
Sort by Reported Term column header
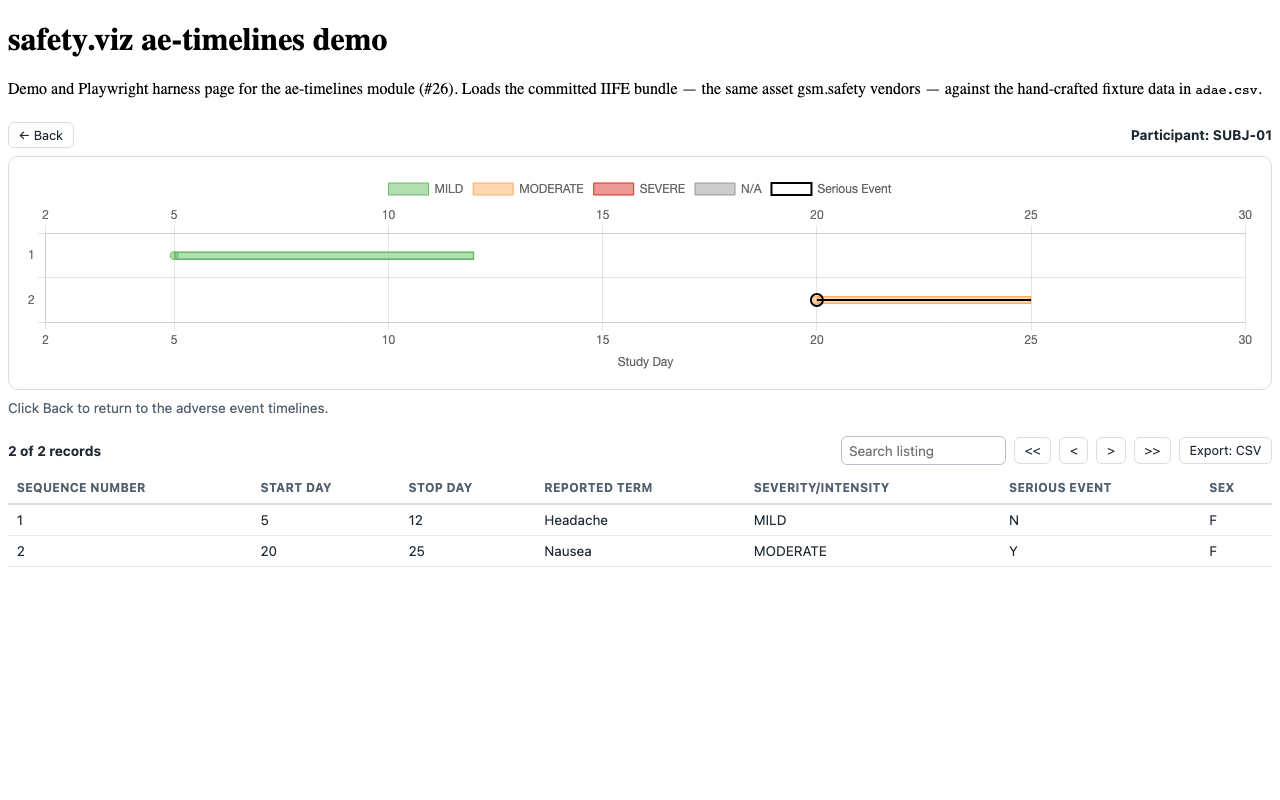[x=598, y=488]
